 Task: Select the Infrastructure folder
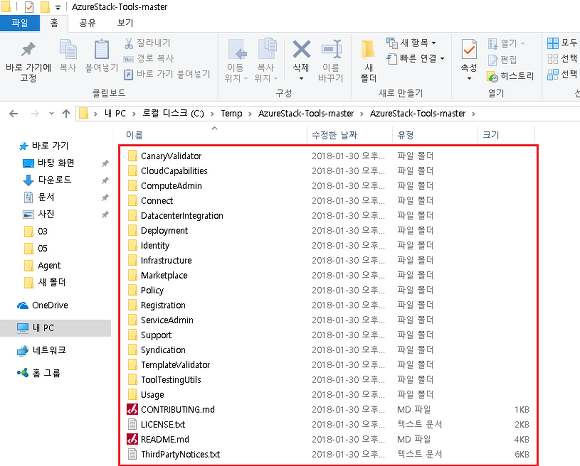[166, 260]
